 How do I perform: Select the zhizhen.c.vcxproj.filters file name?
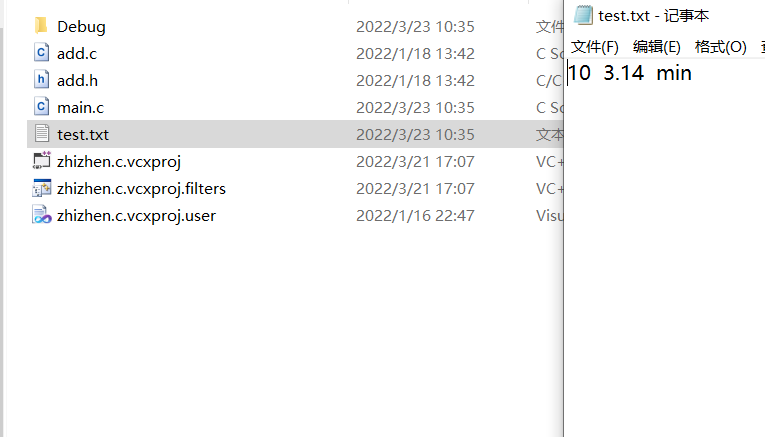[x=141, y=188]
